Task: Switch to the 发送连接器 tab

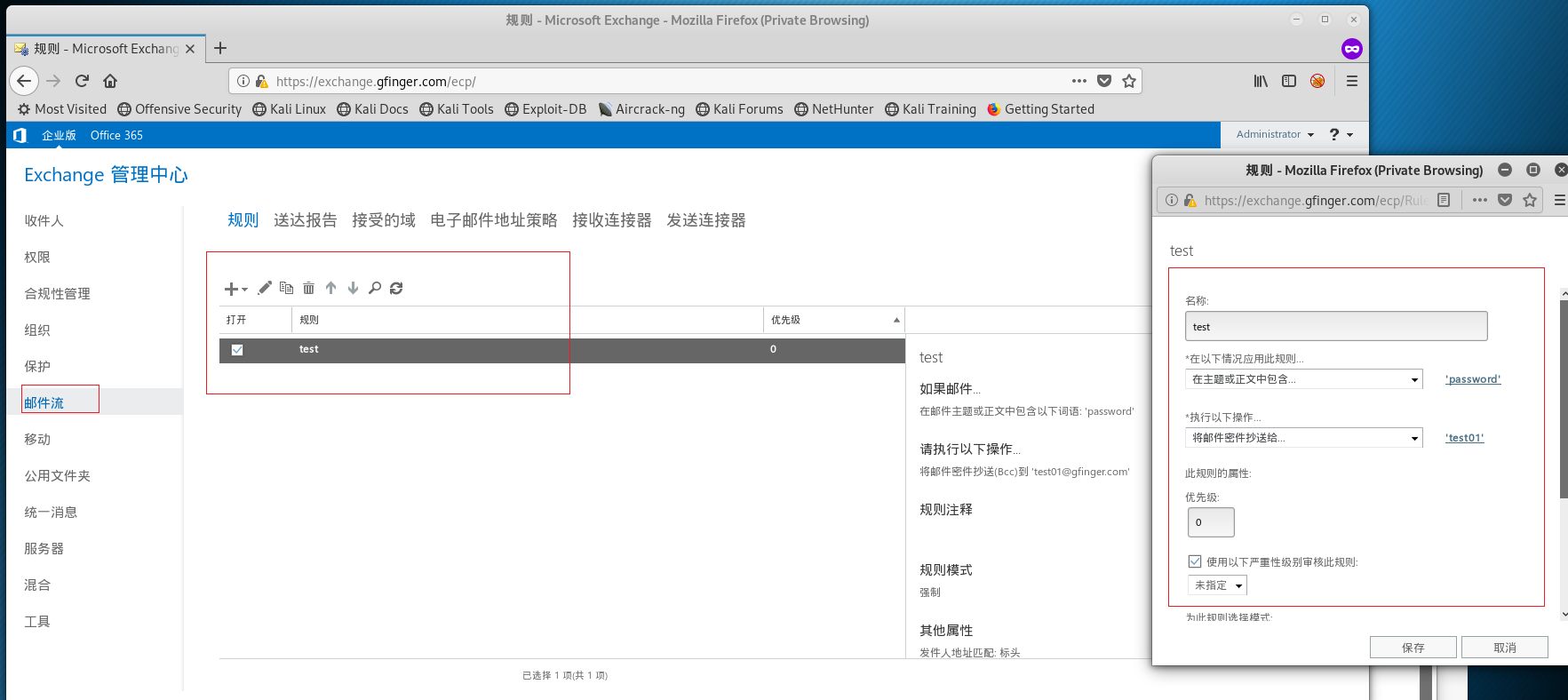Action: pyautogui.click(x=705, y=220)
